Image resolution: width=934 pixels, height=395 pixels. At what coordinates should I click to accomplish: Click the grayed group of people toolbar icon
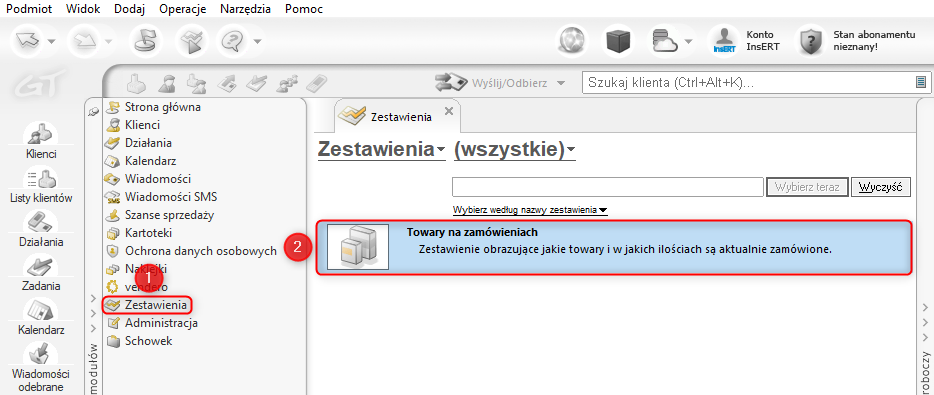(288, 83)
